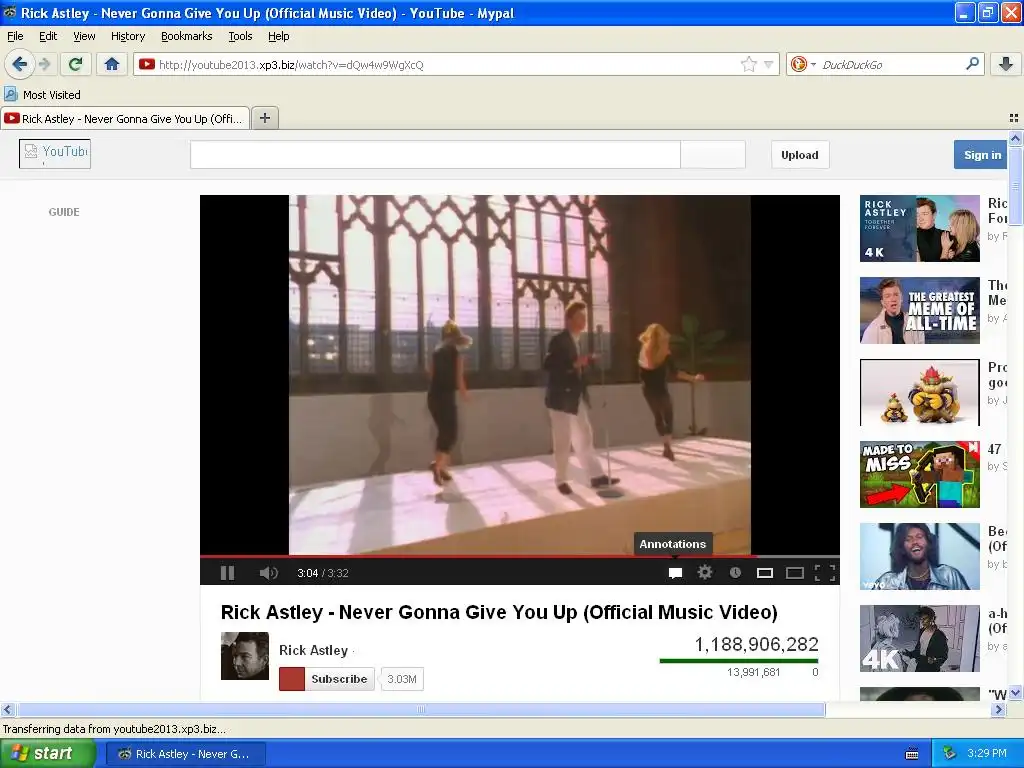Image resolution: width=1024 pixels, height=768 pixels.
Task: Open the Made To Miss Minecraft thumbnail
Action: coord(920,474)
